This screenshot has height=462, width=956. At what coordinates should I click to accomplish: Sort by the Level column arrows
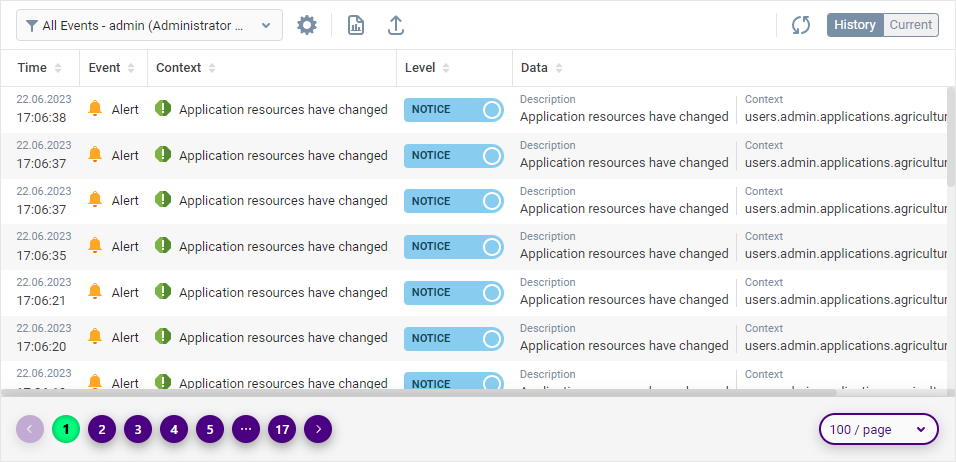446,68
